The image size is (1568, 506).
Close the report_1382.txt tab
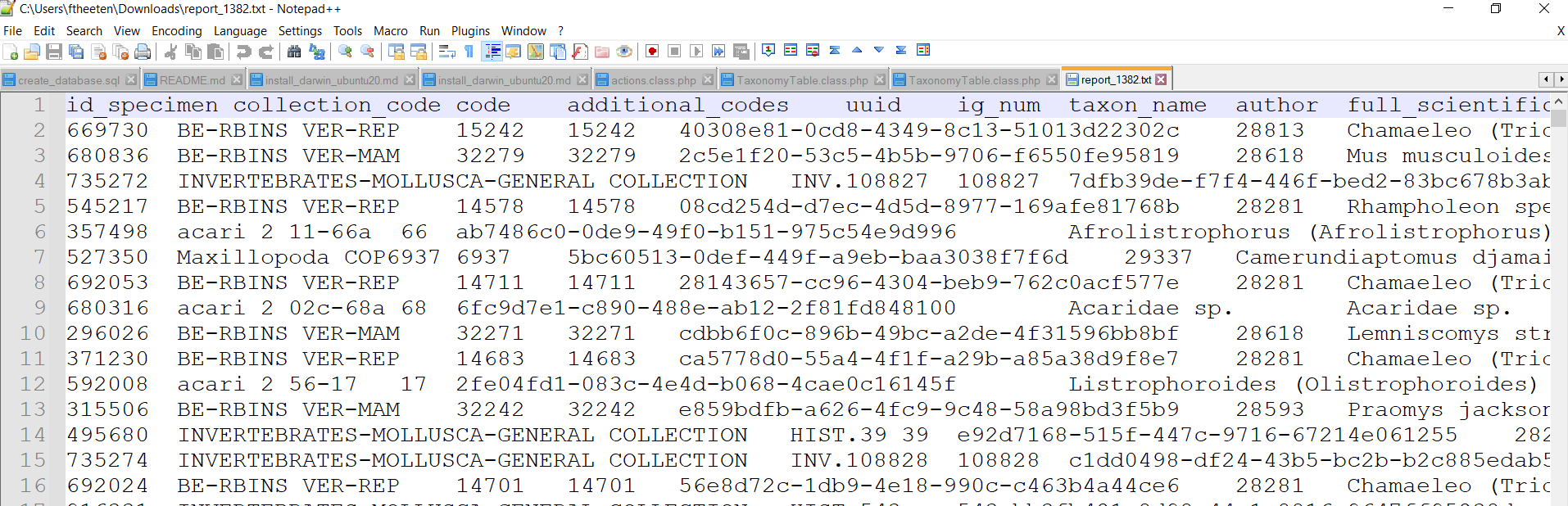[1161, 79]
